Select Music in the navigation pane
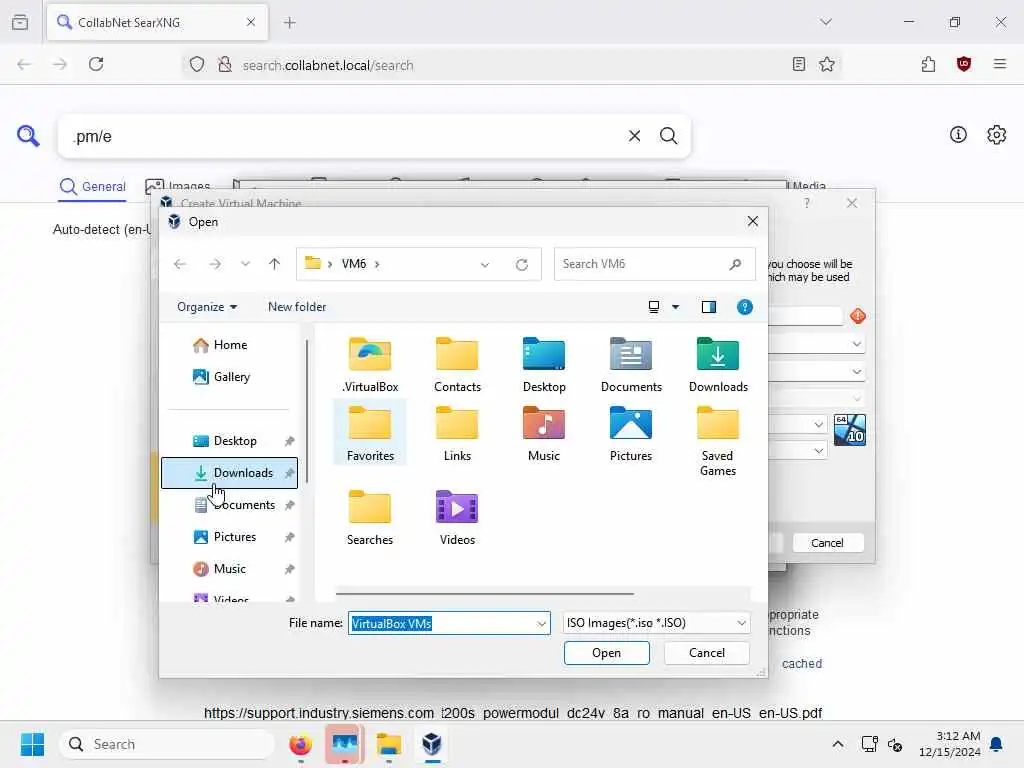The height and width of the screenshot is (768, 1024). click(229, 569)
